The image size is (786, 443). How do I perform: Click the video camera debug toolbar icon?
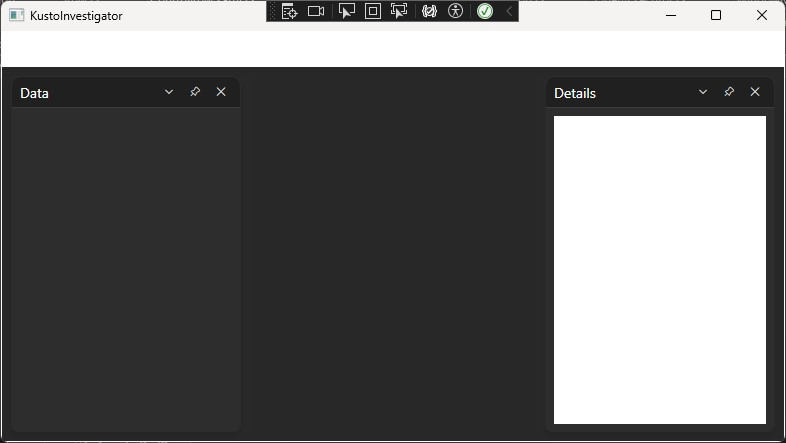pos(316,11)
